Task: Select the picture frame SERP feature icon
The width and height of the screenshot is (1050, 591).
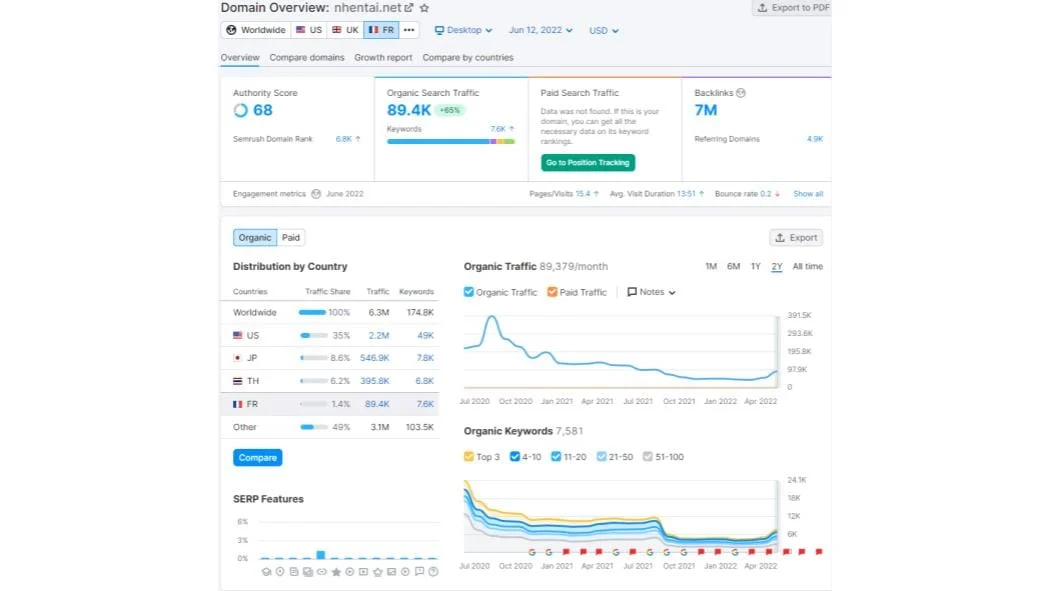Action: (x=391, y=572)
